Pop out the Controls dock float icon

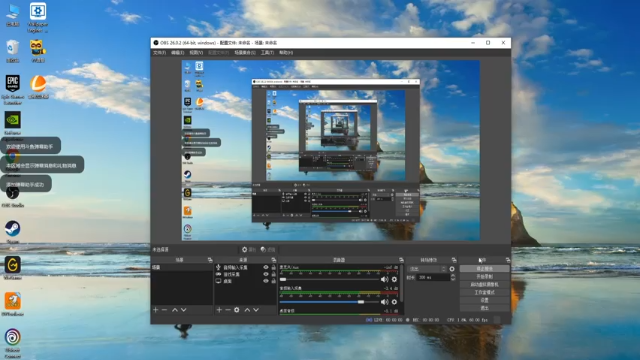(508, 260)
